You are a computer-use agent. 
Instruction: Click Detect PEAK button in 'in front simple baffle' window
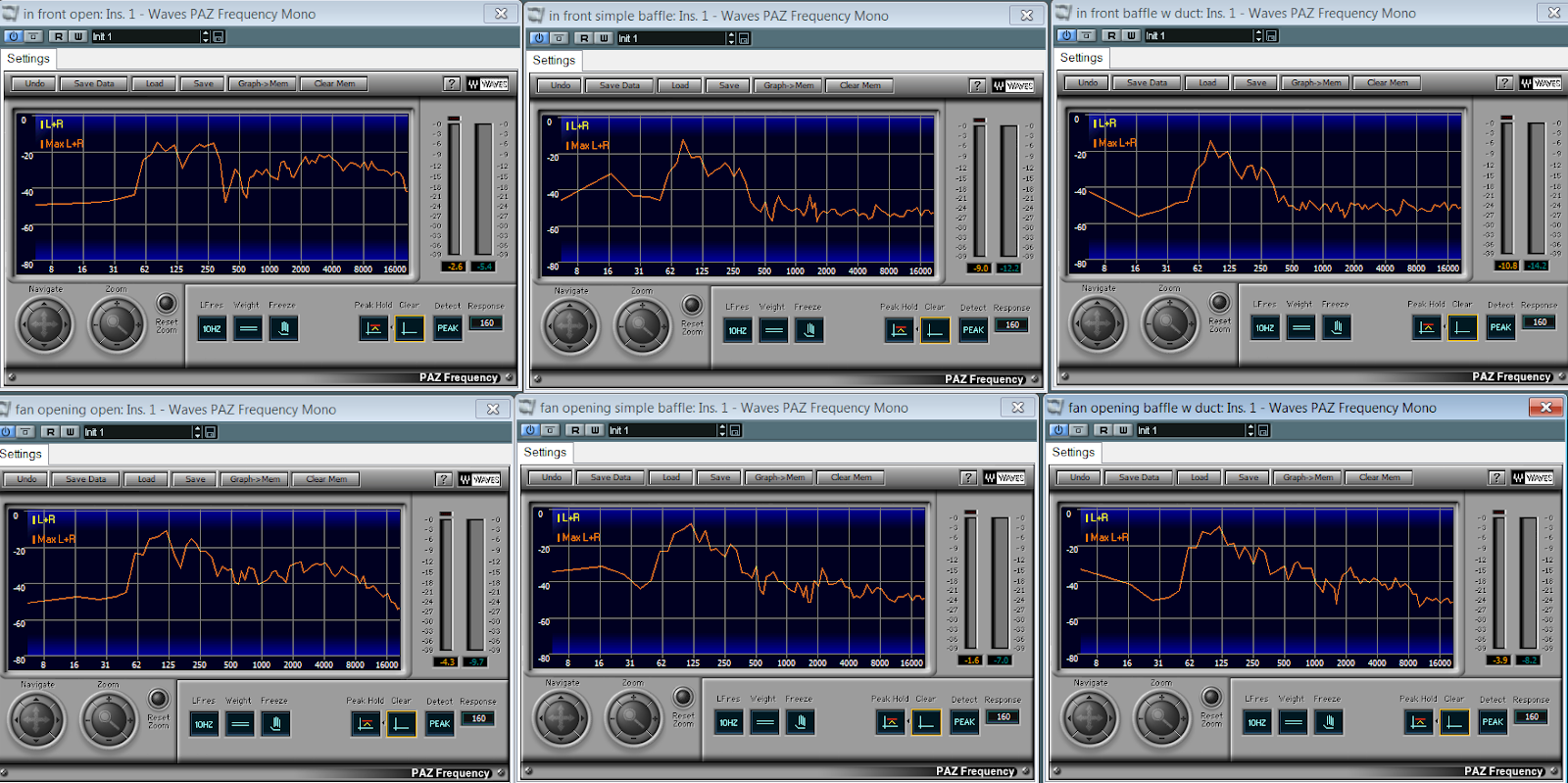click(973, 331)
